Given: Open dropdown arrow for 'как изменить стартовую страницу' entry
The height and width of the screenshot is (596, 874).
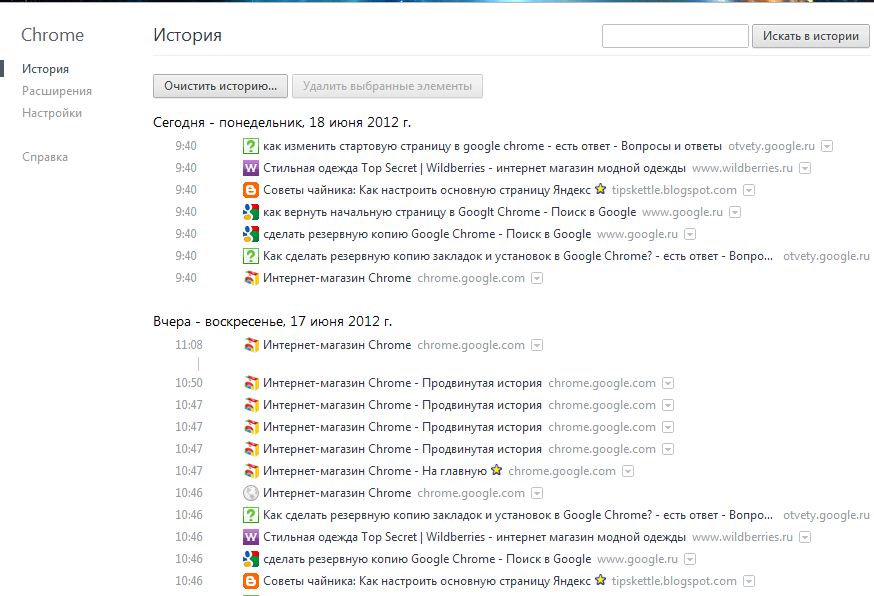Looking at the screenshot, I should click(x=827, y=146).
